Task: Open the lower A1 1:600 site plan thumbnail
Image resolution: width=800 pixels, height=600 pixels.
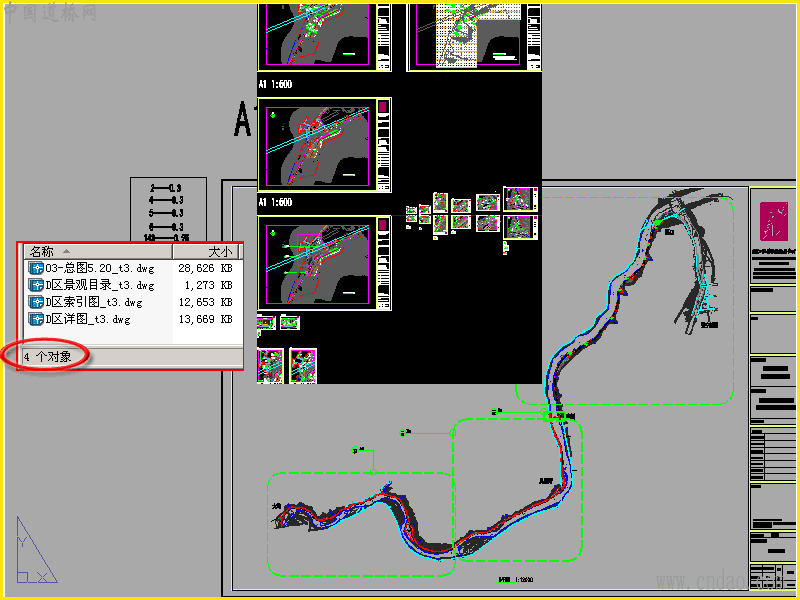Action: click(324, 263)
